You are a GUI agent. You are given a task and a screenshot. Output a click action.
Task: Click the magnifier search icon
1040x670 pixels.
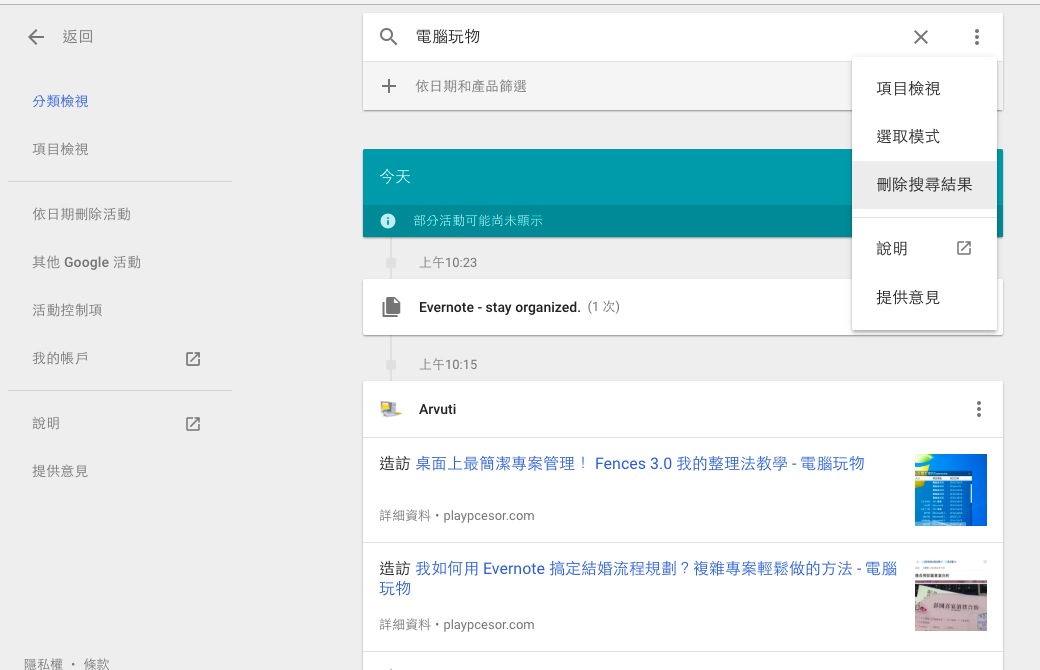click(389, 37)
